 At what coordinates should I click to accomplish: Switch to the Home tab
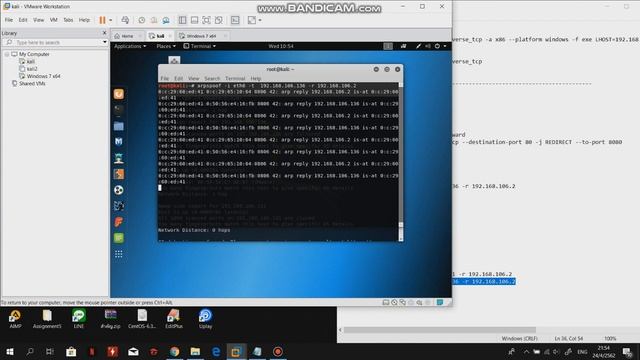(127, 36)
